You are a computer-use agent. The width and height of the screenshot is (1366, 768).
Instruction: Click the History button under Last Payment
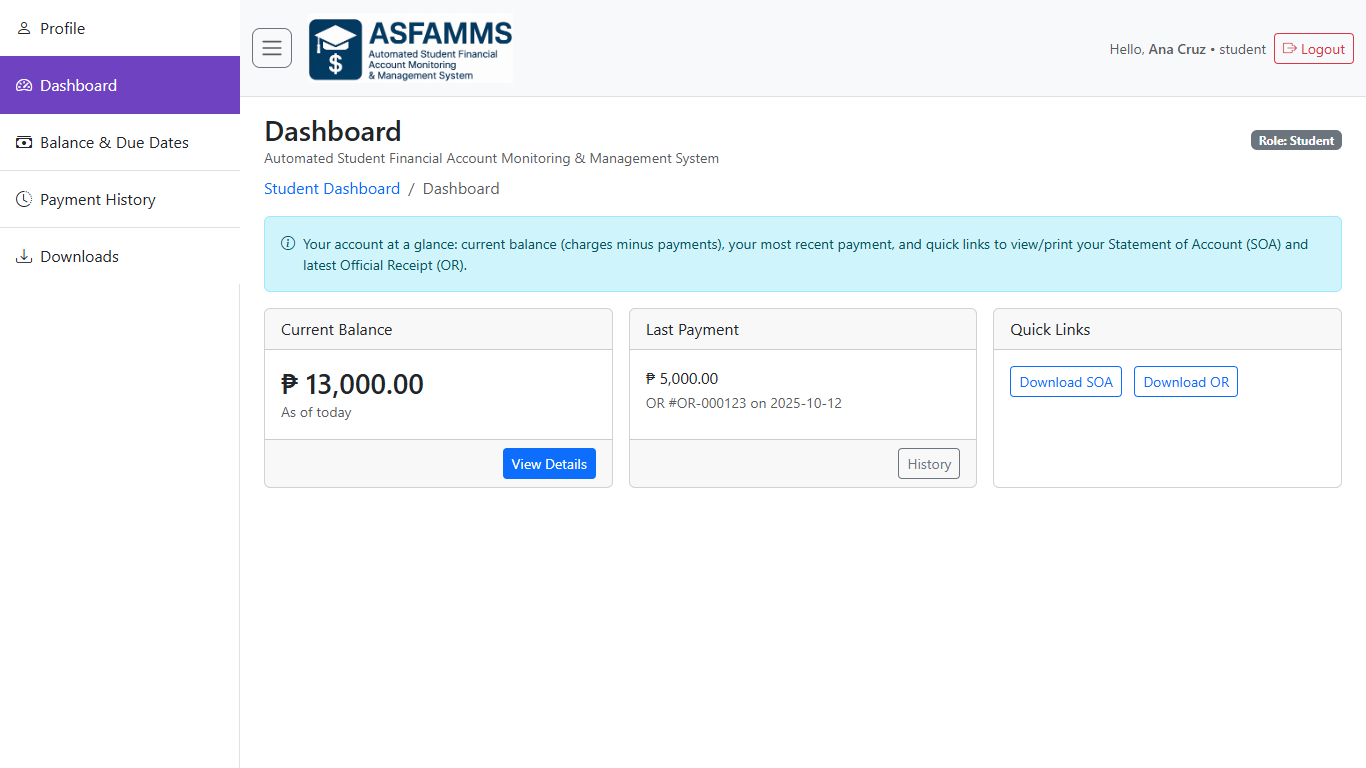929,464
